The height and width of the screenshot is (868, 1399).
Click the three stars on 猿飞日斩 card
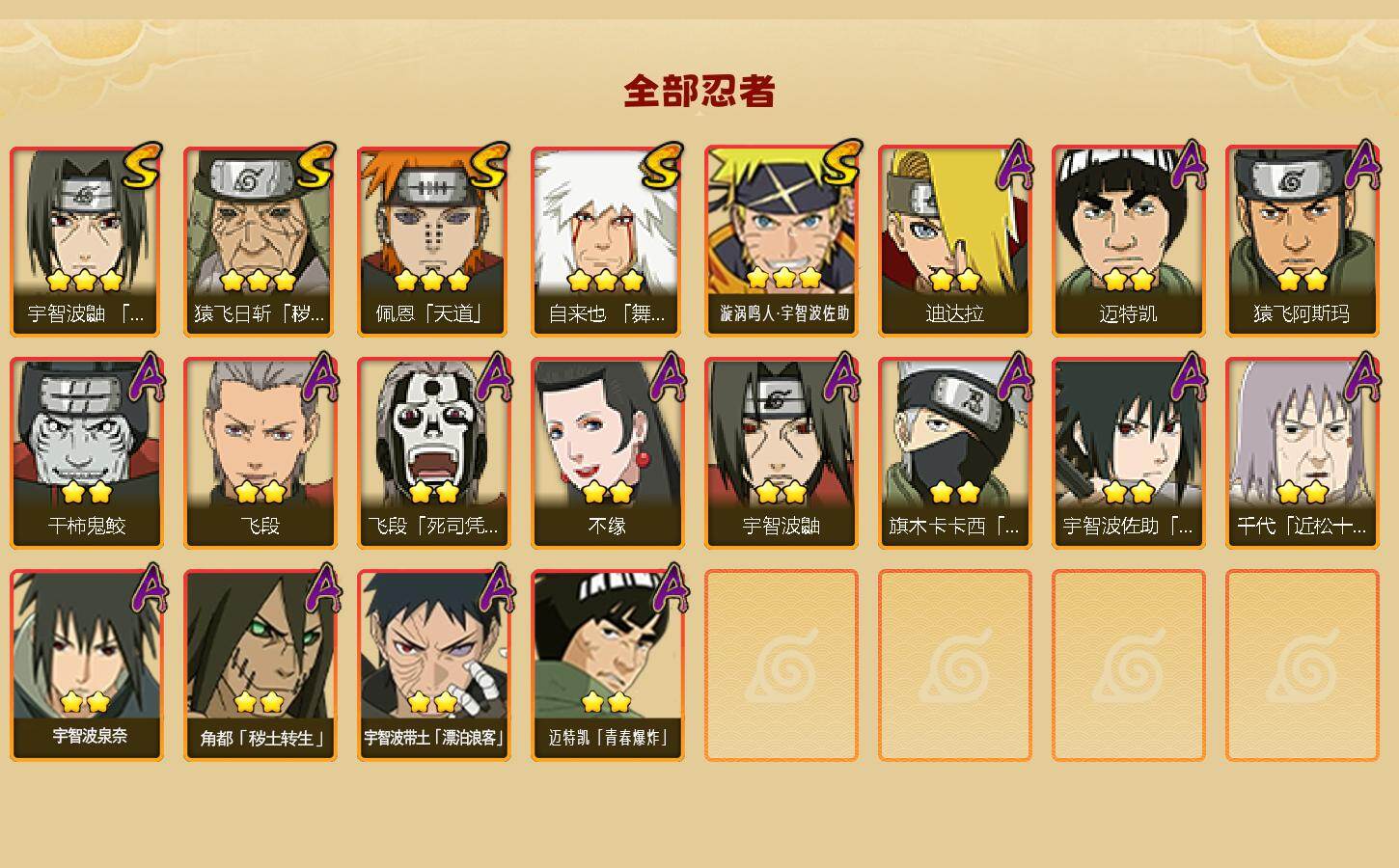click(258, 281)
